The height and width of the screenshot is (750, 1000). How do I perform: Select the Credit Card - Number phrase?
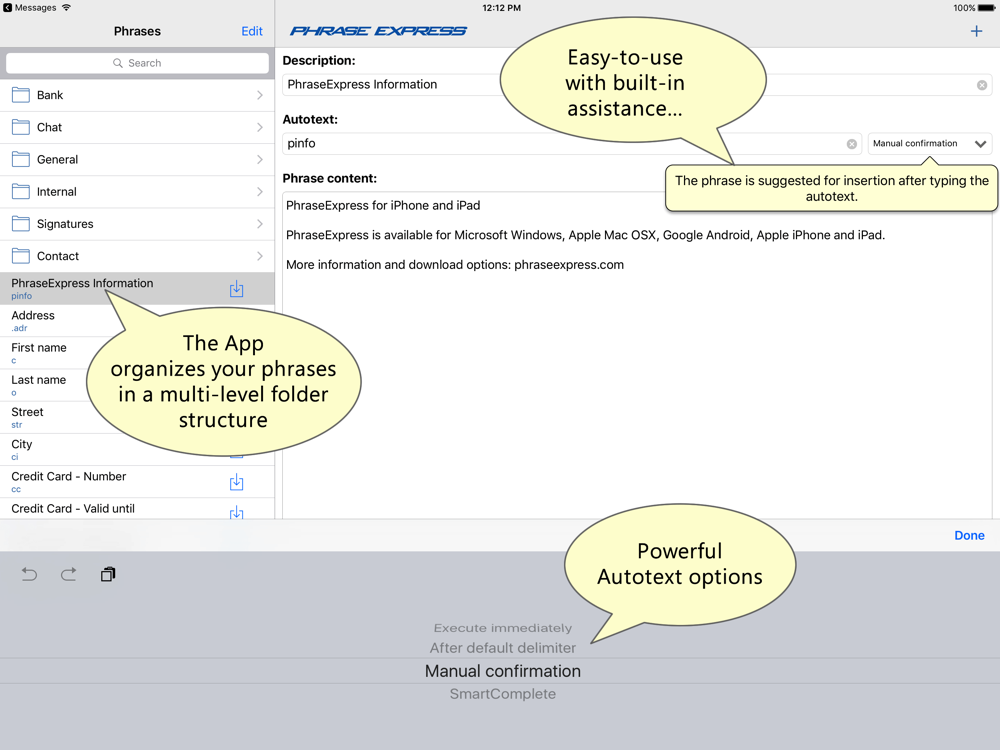(x=137, y=482)
